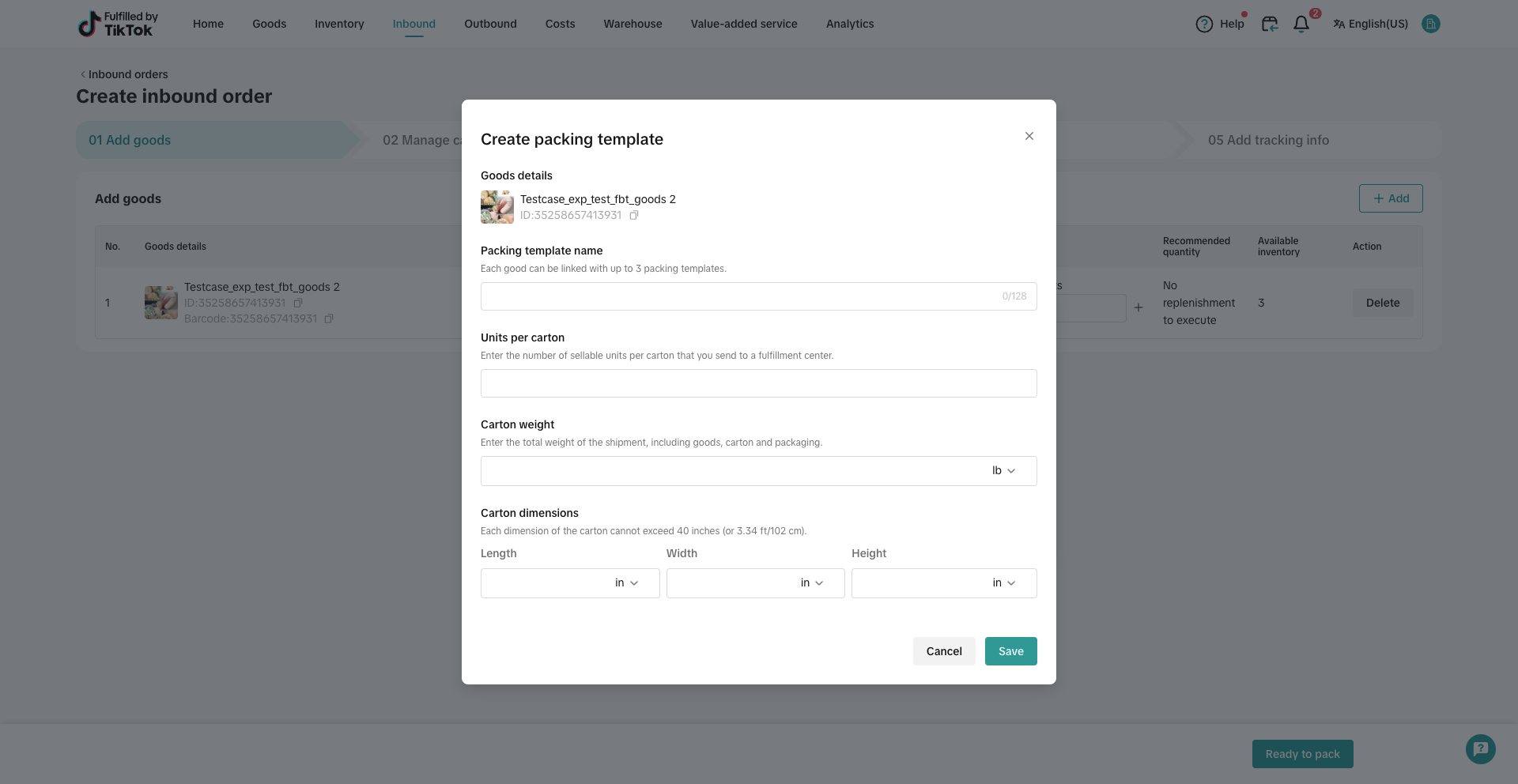1518x784 pixels.
Task: Open the Length unit dropdown
Action: click(626, 583)
